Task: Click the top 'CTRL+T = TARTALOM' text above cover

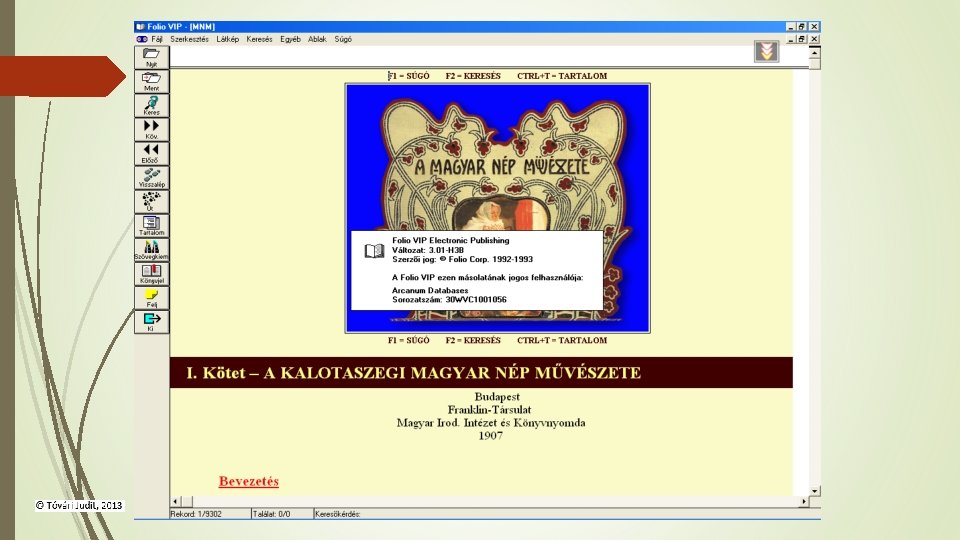Action: point(562,76)
